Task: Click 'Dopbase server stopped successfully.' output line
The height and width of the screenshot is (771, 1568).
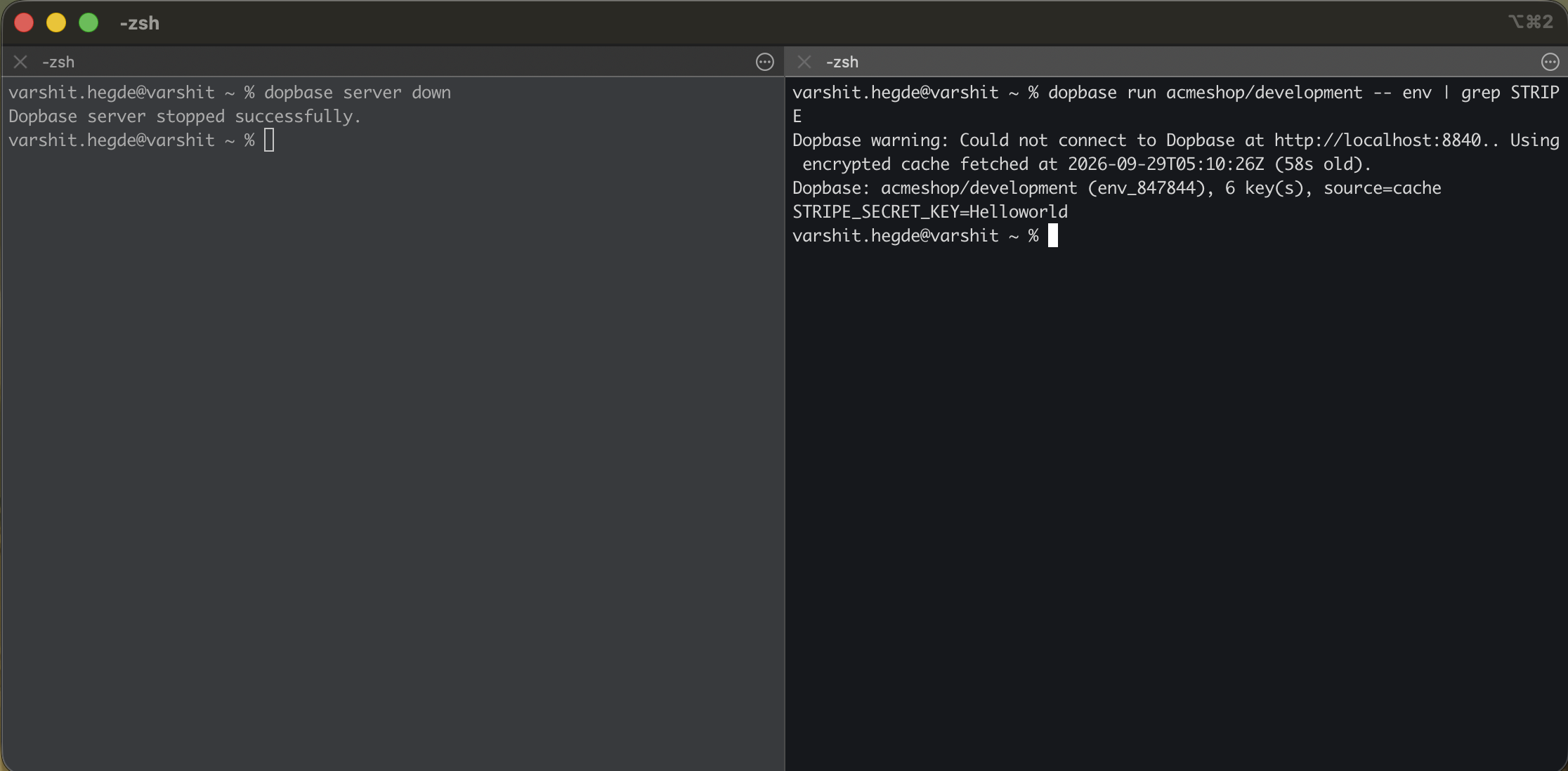Action: [x=185, y=117]
